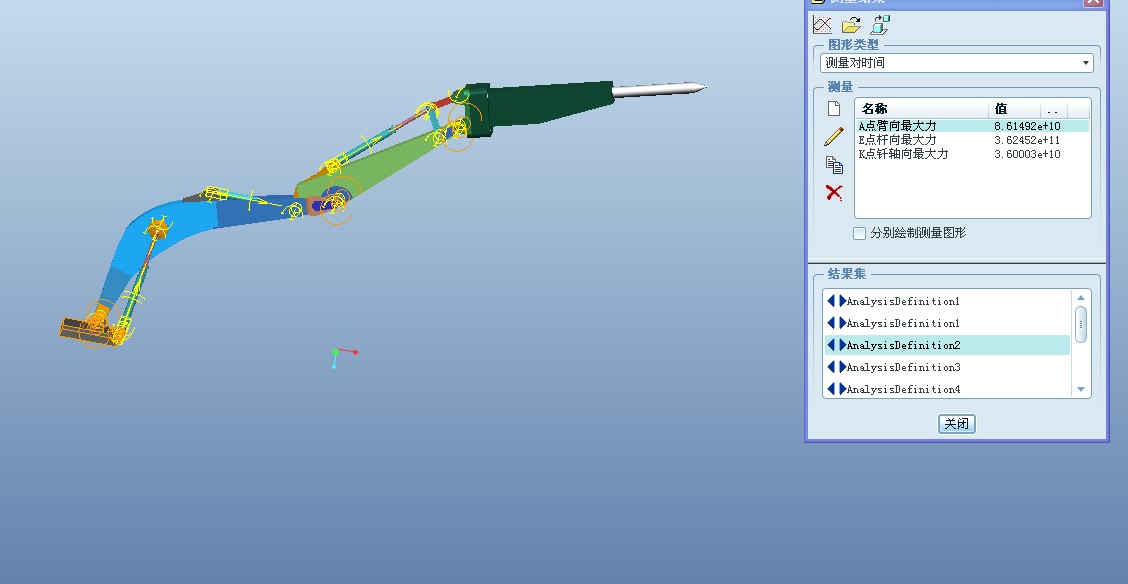Click the 值 column header
Viewport: 1128px width, 584px height.
coord(1014,109)
